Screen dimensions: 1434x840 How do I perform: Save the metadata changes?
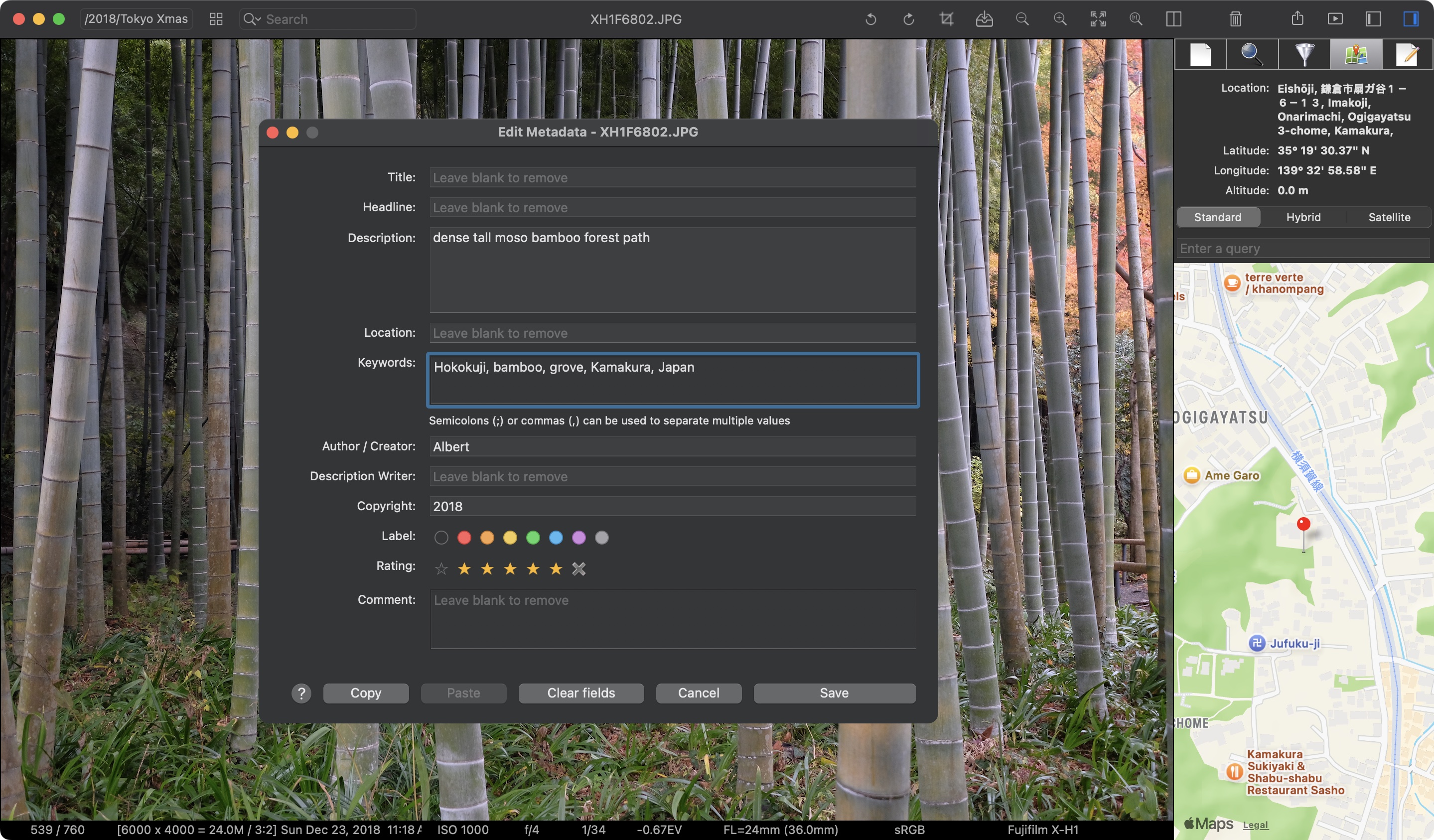(x=834, y=693)
